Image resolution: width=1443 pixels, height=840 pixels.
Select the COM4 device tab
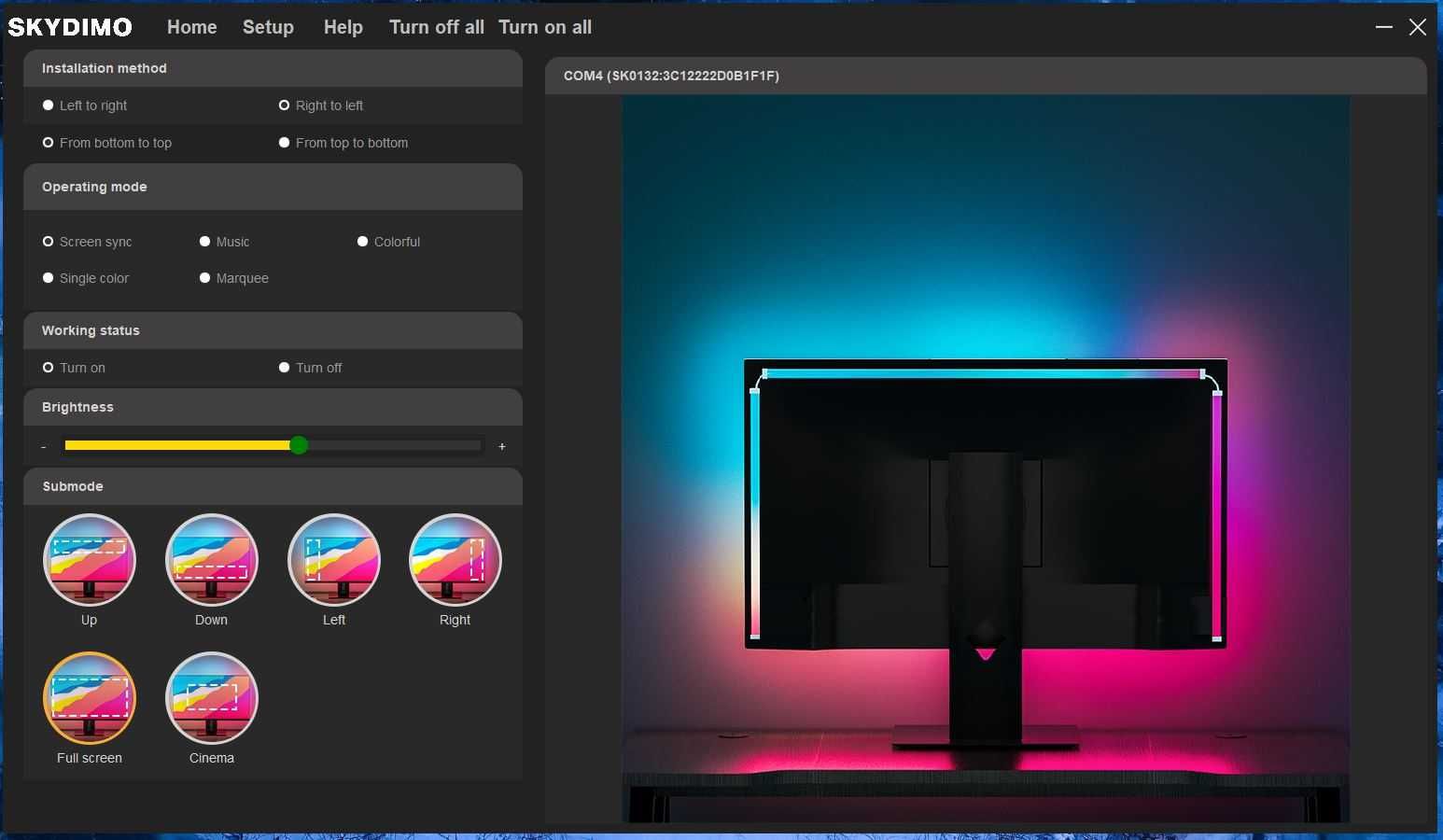pyautogui.click(x=986, y=76)
